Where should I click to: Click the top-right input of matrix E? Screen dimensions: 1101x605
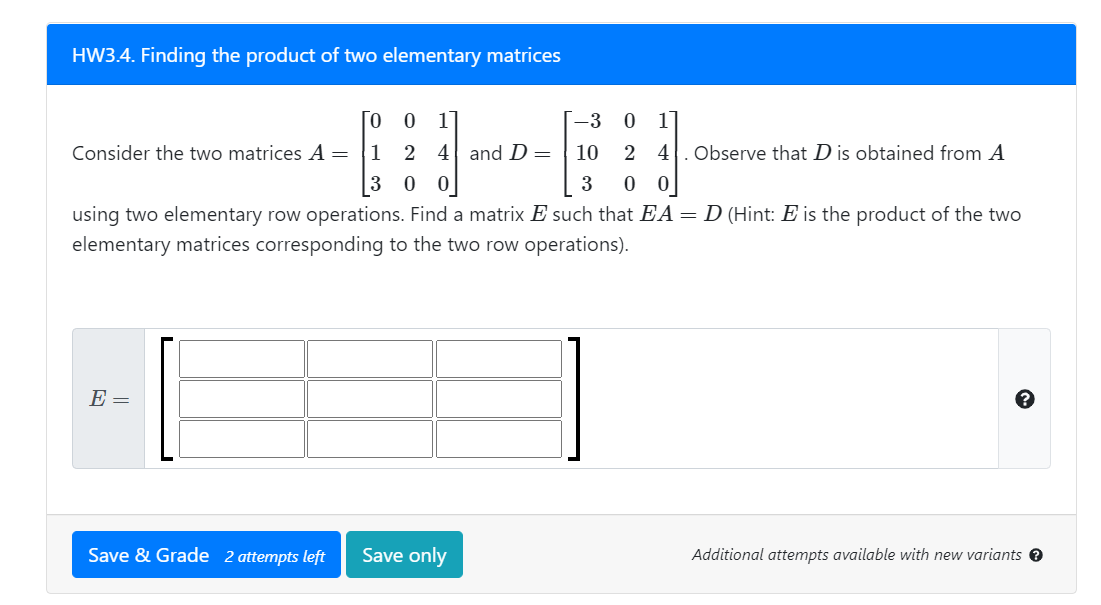click(498, 358)
